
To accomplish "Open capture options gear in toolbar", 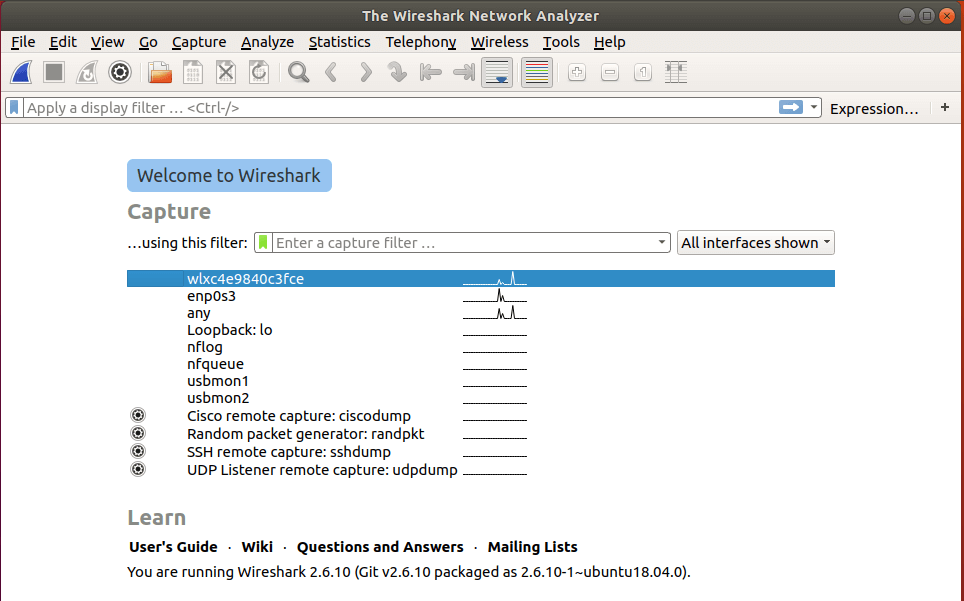I will click(x=120, y=73).
